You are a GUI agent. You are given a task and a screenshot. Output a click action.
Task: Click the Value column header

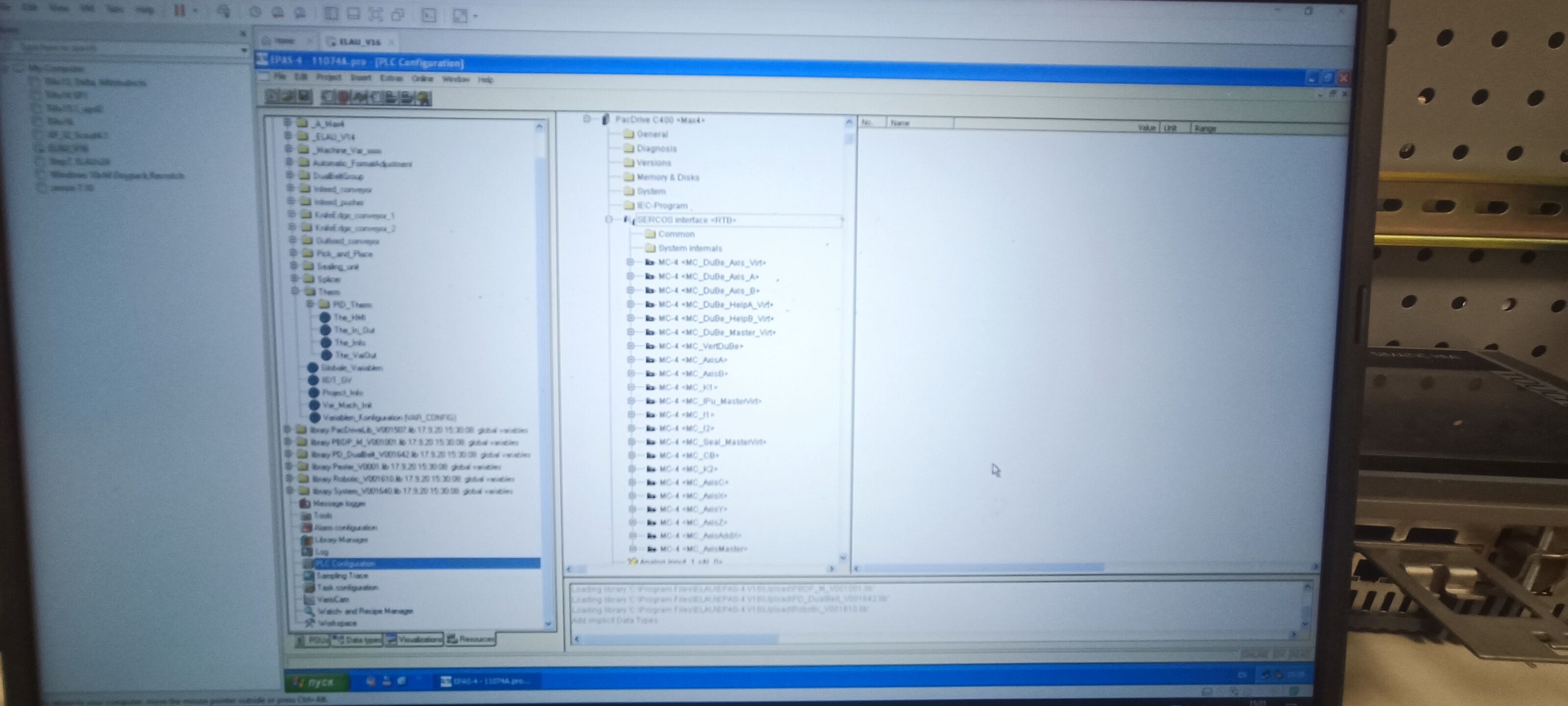tap(1146, 128)
